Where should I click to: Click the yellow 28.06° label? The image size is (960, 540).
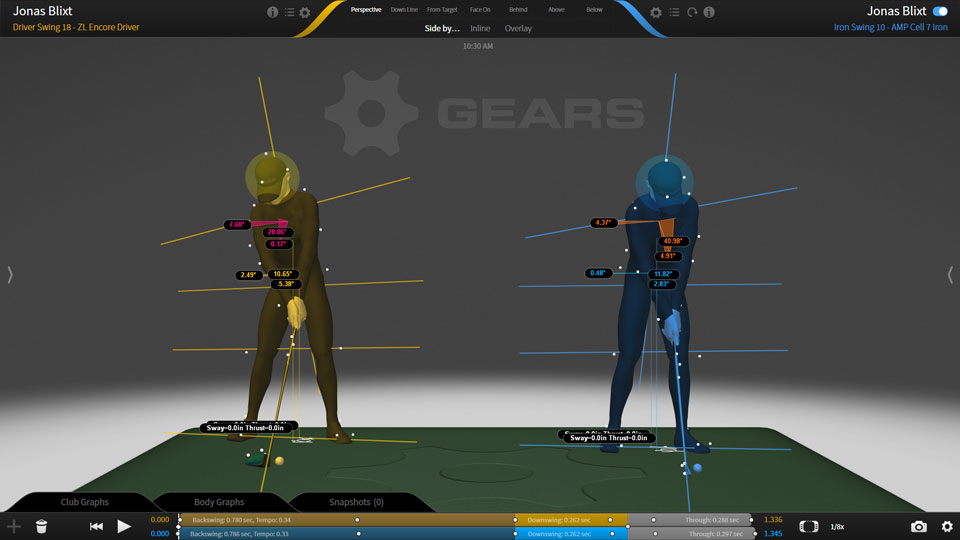coord(277,232)
